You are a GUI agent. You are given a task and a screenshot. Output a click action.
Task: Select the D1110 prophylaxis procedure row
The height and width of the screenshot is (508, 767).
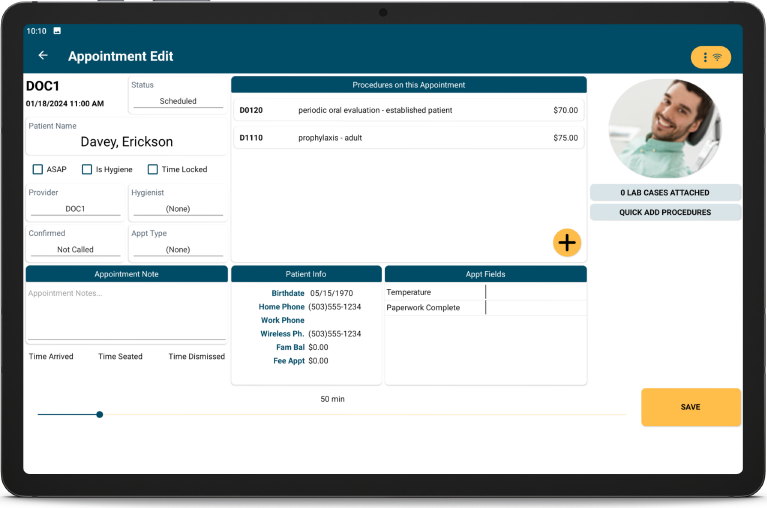pyautogui.click(x=408, y=138)
